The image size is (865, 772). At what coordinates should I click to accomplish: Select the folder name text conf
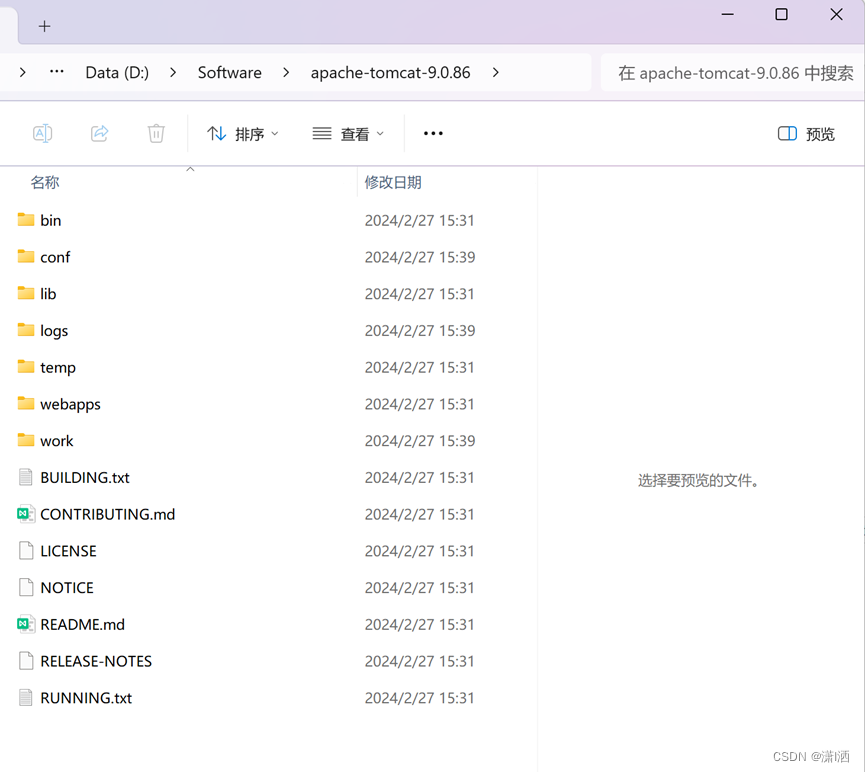coord(55,257)
